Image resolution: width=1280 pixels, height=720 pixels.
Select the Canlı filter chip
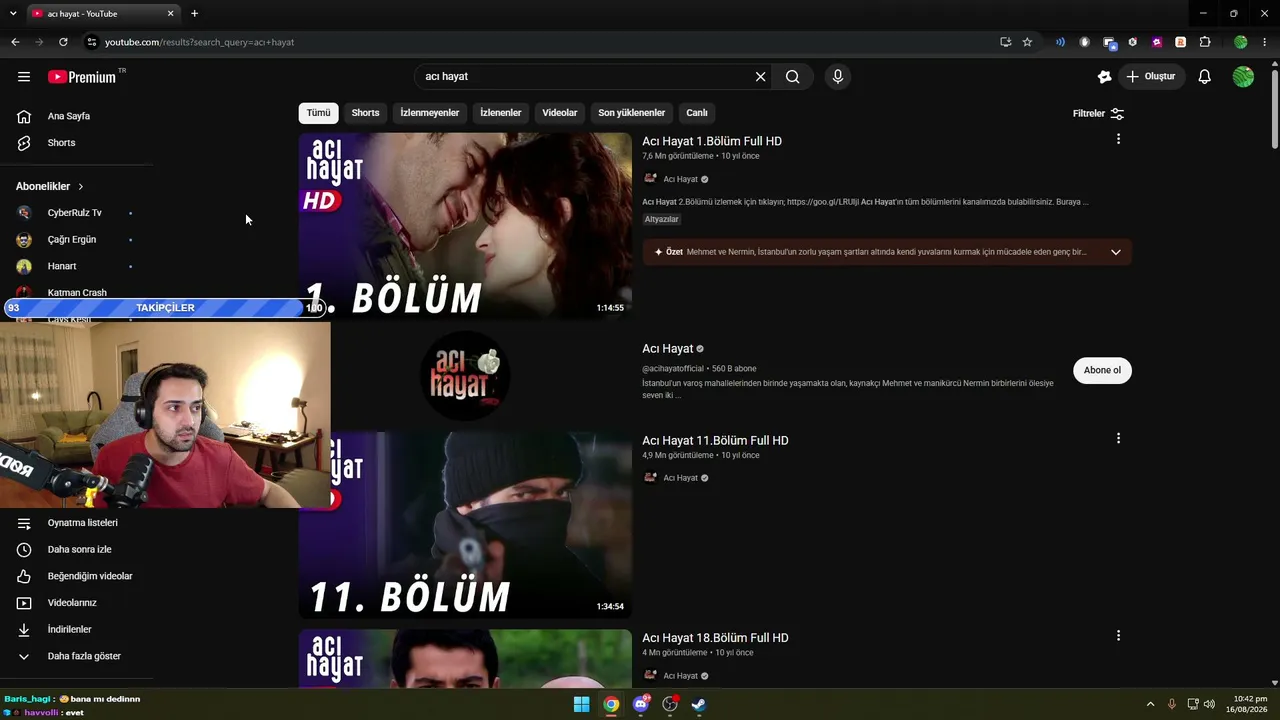(x=697, y=113)
